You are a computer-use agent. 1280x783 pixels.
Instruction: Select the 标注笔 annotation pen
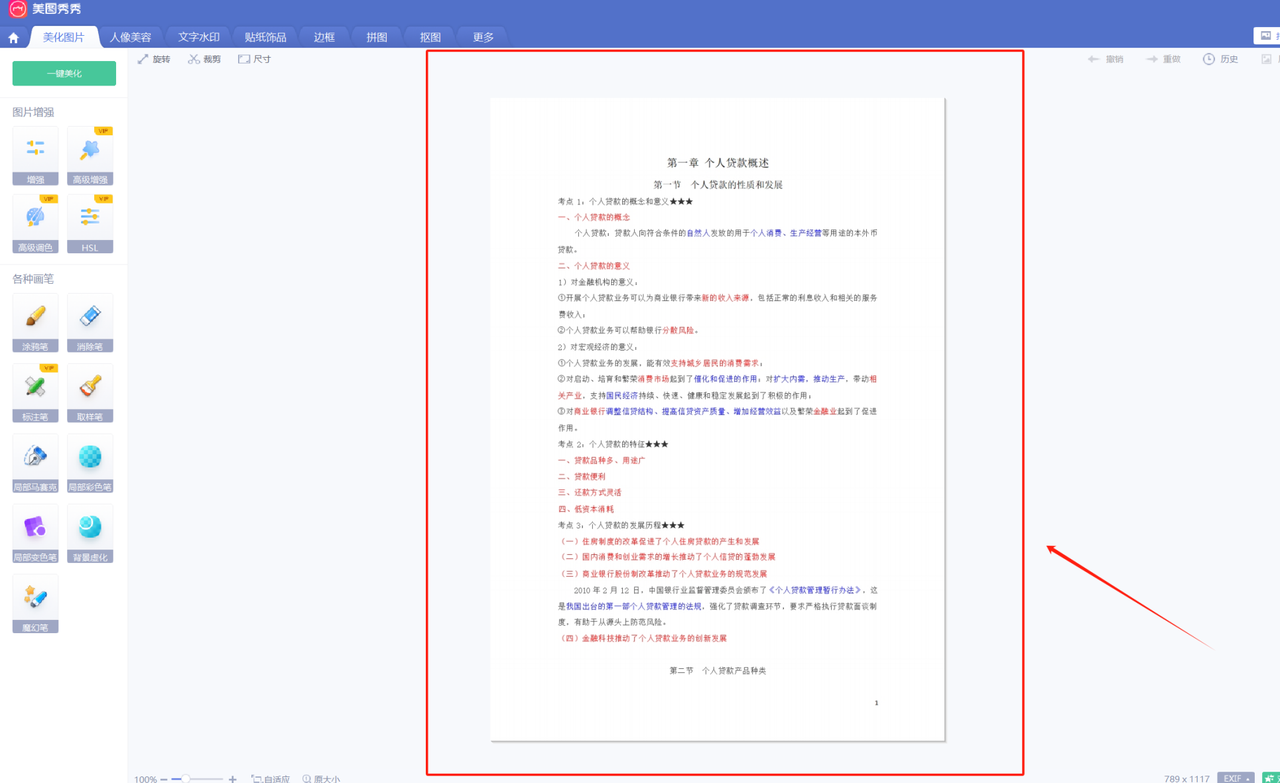click(x=35, y=393)
